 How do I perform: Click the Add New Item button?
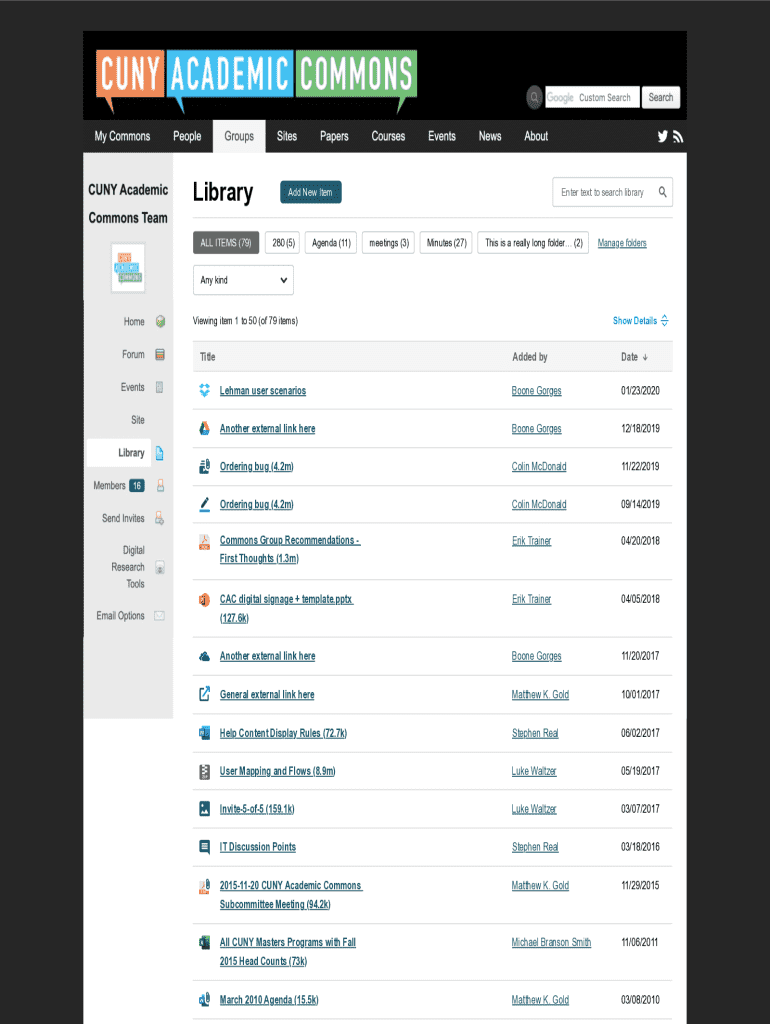tap(310, 192)
